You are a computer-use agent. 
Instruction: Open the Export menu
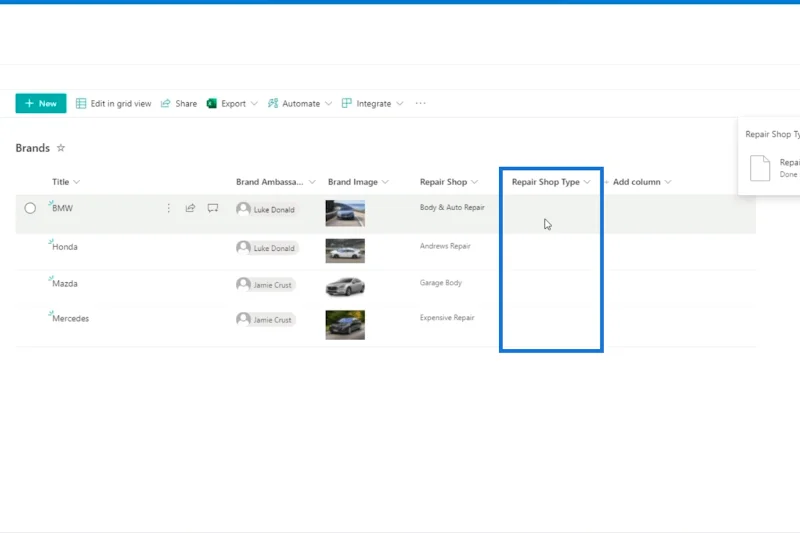(232, 104)
